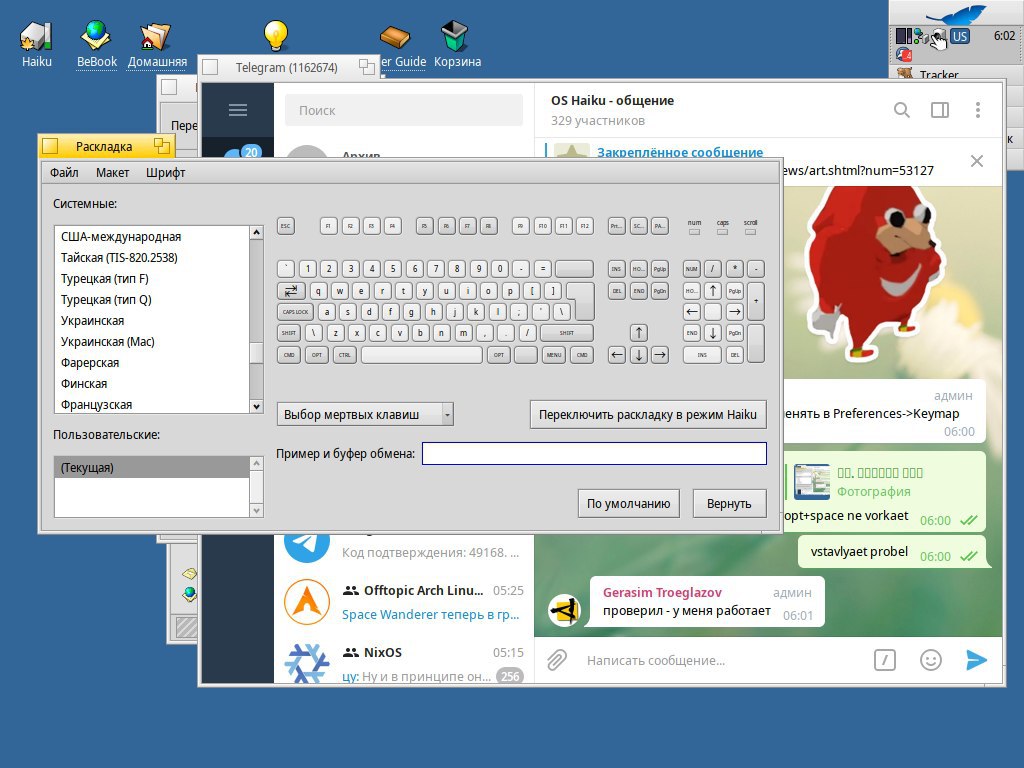
Task: Select Финская keymap
Action: click(x=152, y=383)
